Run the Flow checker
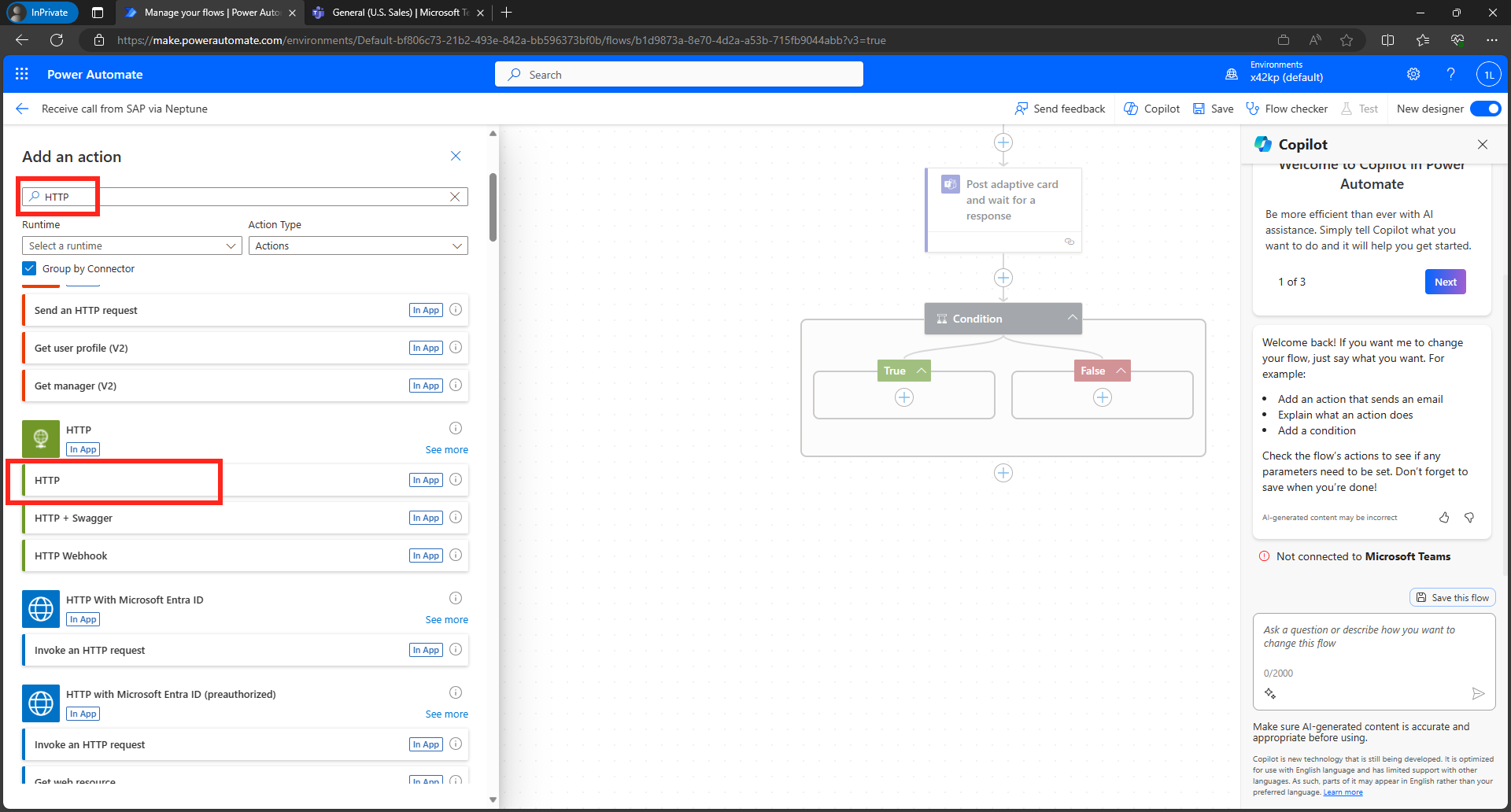The image size is (1511, 812). point(1287,109)
